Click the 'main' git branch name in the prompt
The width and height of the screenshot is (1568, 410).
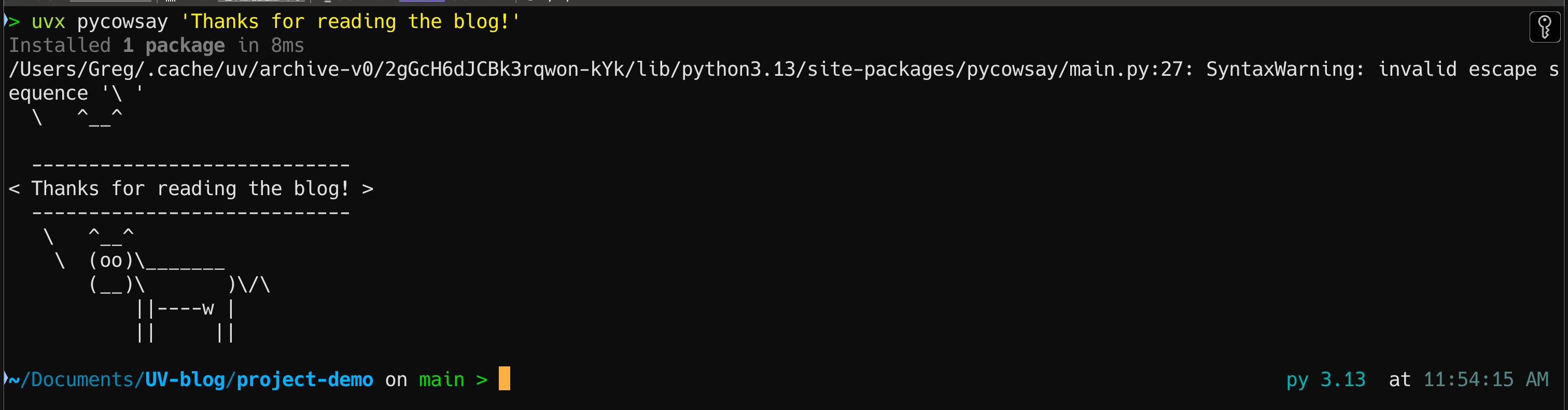tap(441, 380)
